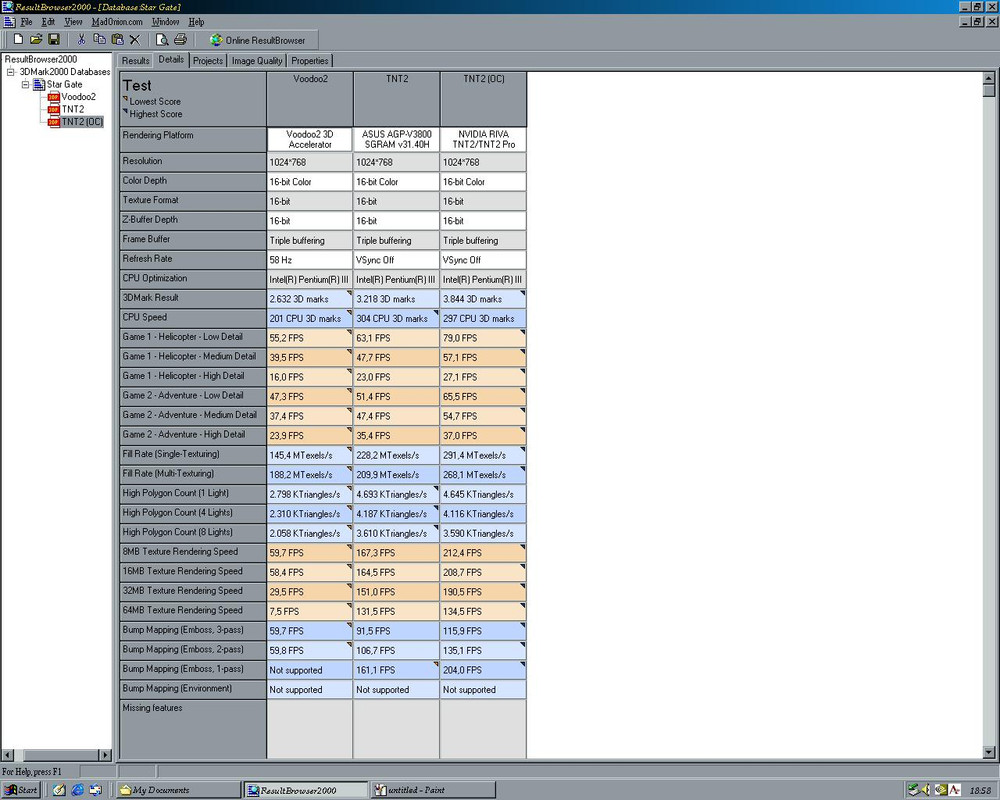
Task: Select the TNT2 (OC) tree entry
Action: click(x=82, y=121)
